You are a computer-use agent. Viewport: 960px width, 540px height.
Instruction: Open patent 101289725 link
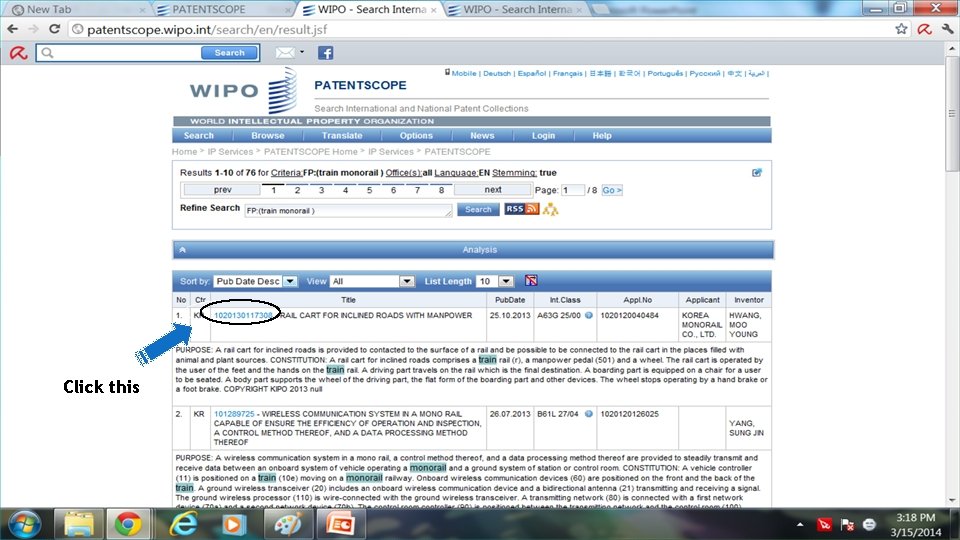pos(234,414)
